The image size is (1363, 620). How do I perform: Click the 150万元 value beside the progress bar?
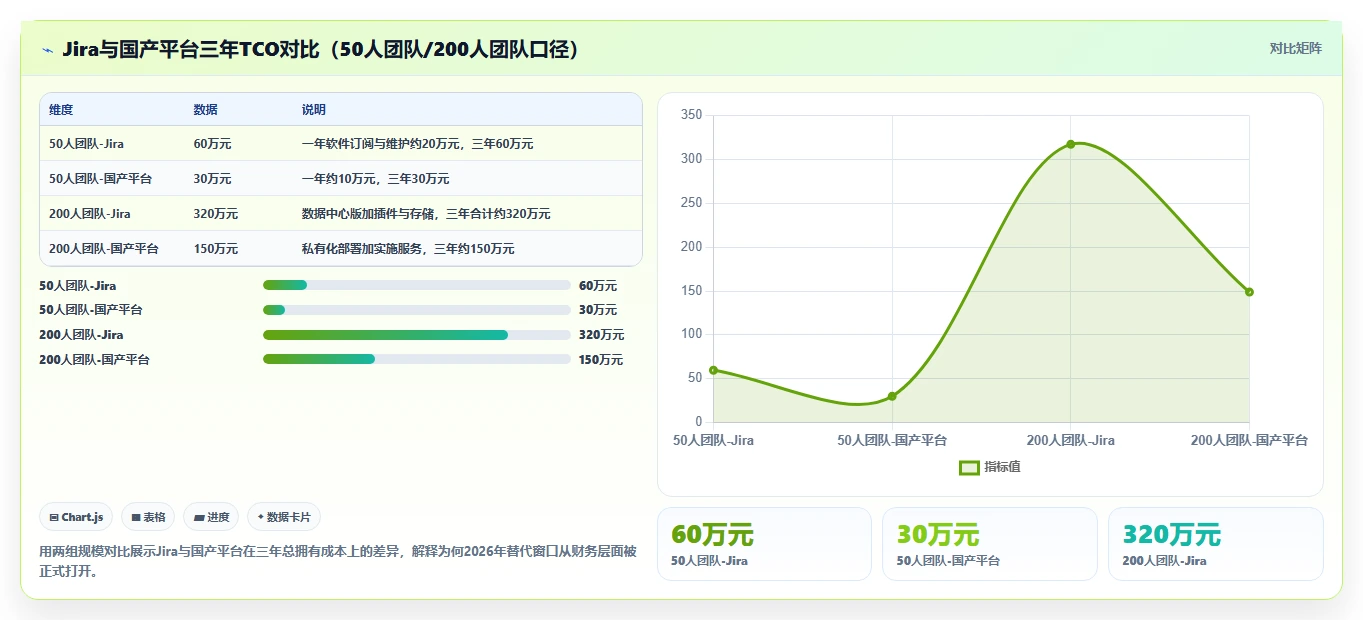point(601,360)
